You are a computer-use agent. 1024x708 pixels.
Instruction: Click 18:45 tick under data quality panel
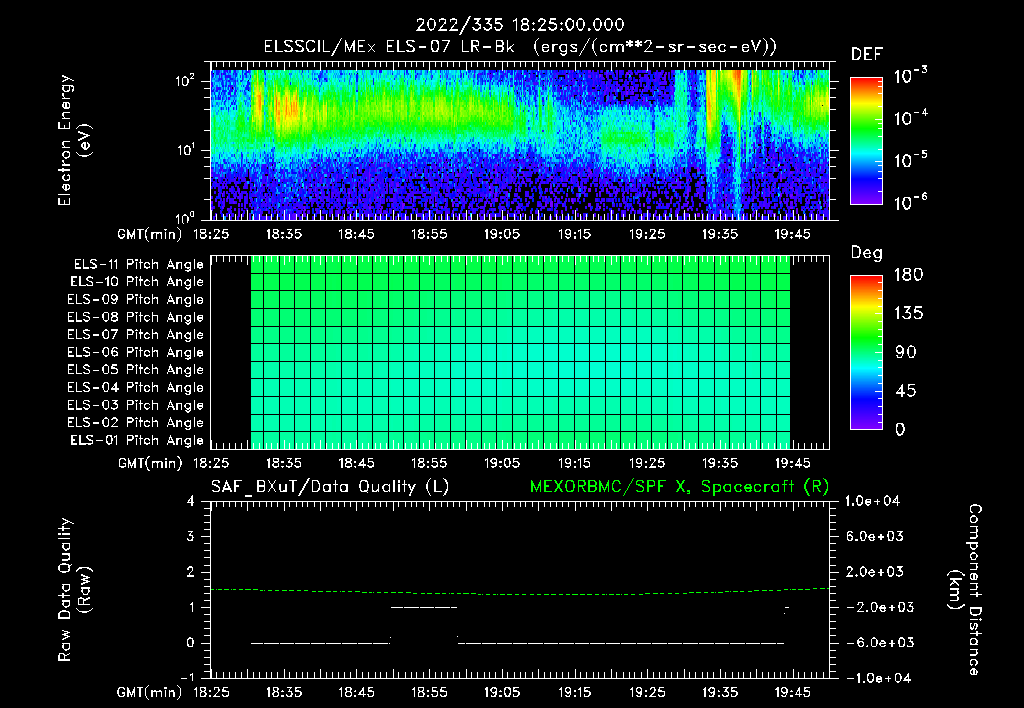pos(357,692)
